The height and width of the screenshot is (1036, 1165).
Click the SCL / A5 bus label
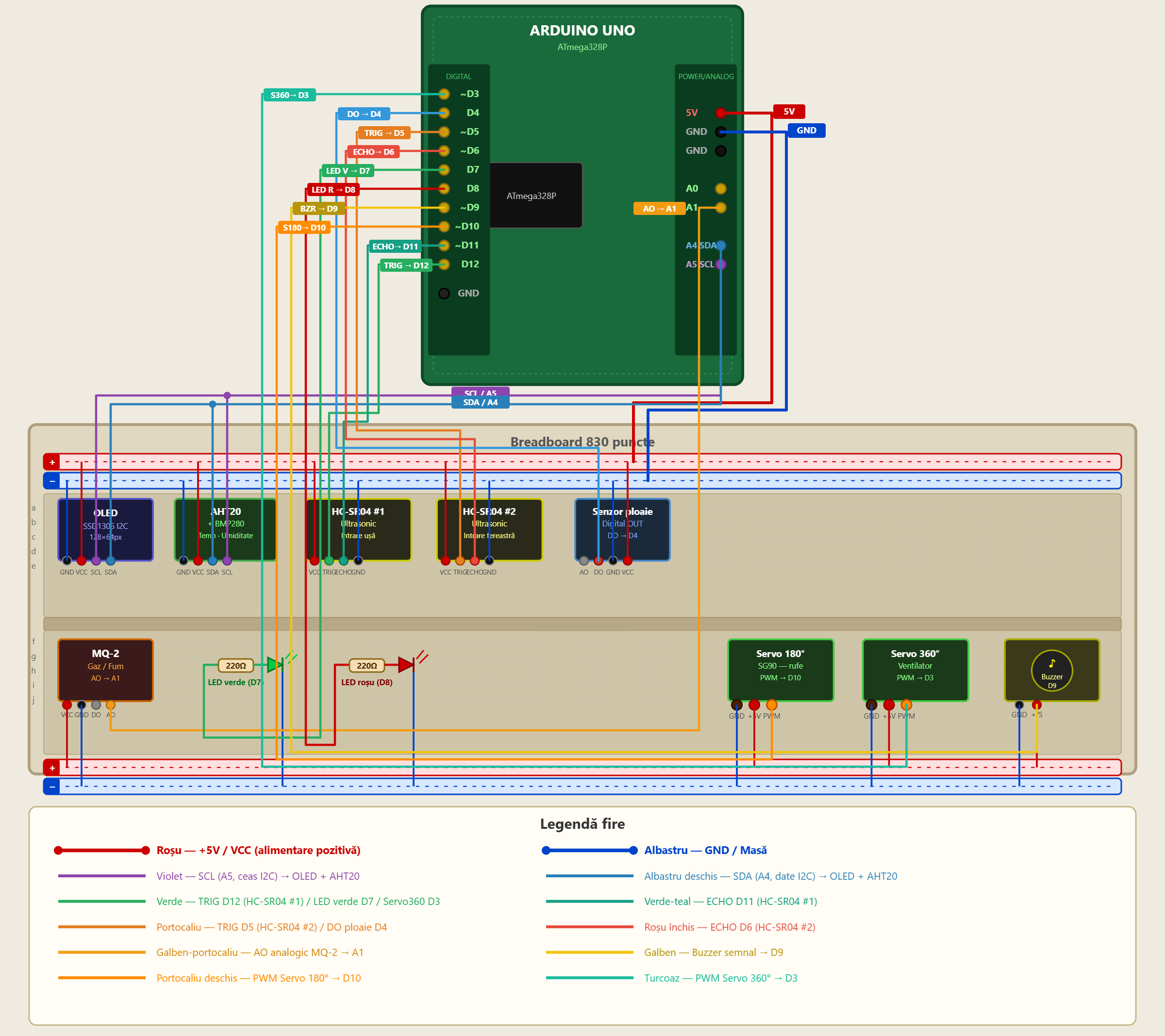click(481, 393)
